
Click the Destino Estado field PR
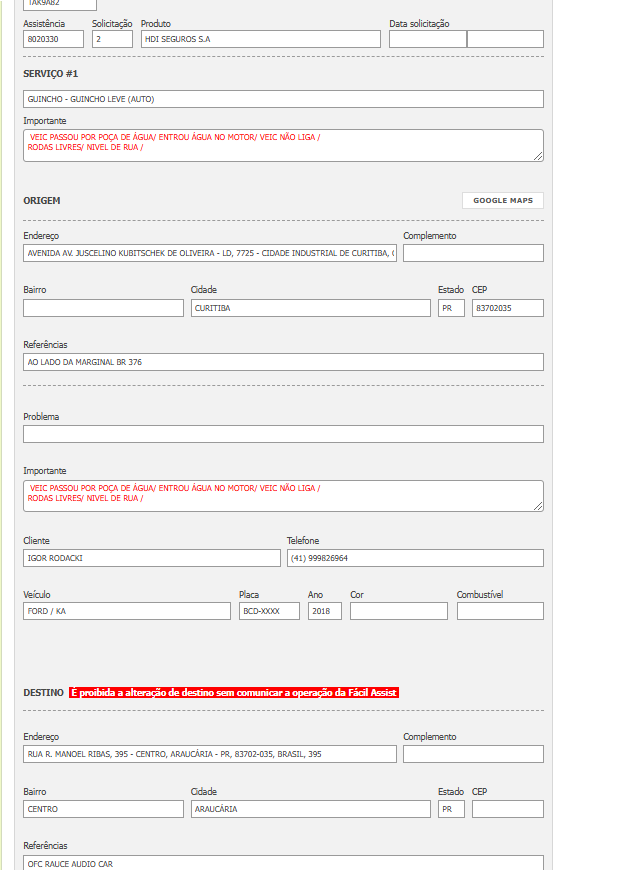point(451,809)
